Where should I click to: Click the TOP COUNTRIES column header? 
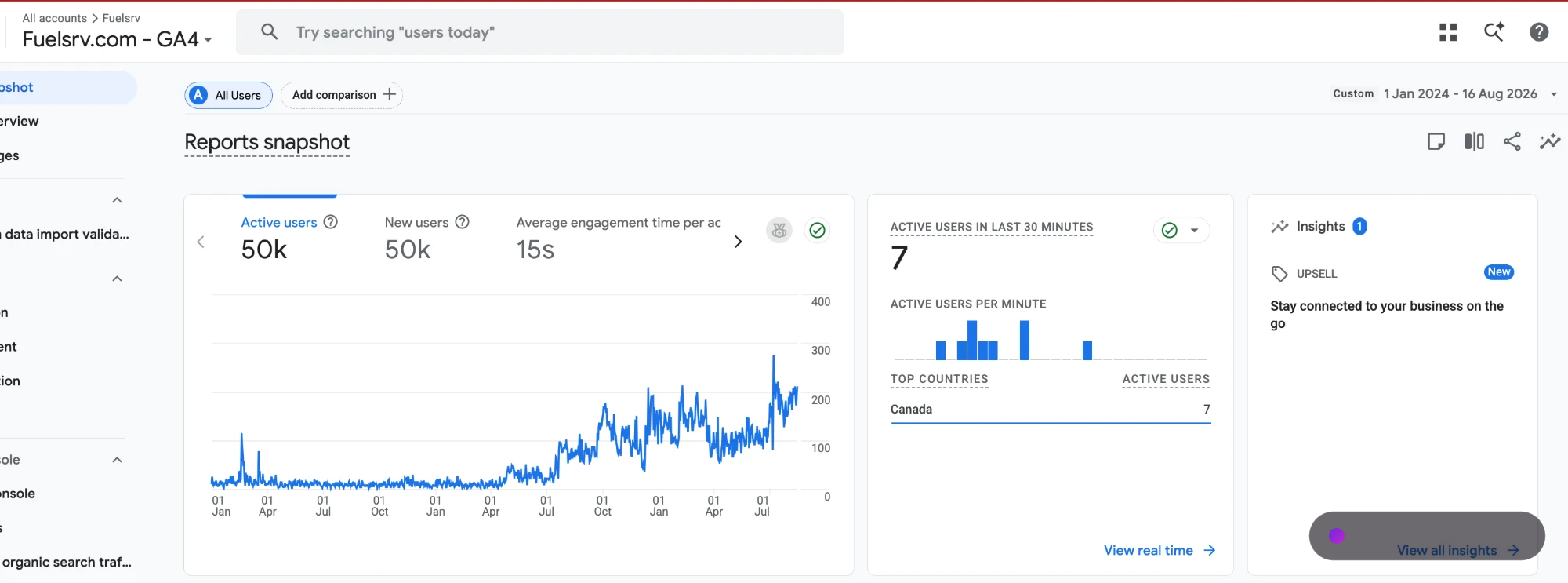(939, 379)
